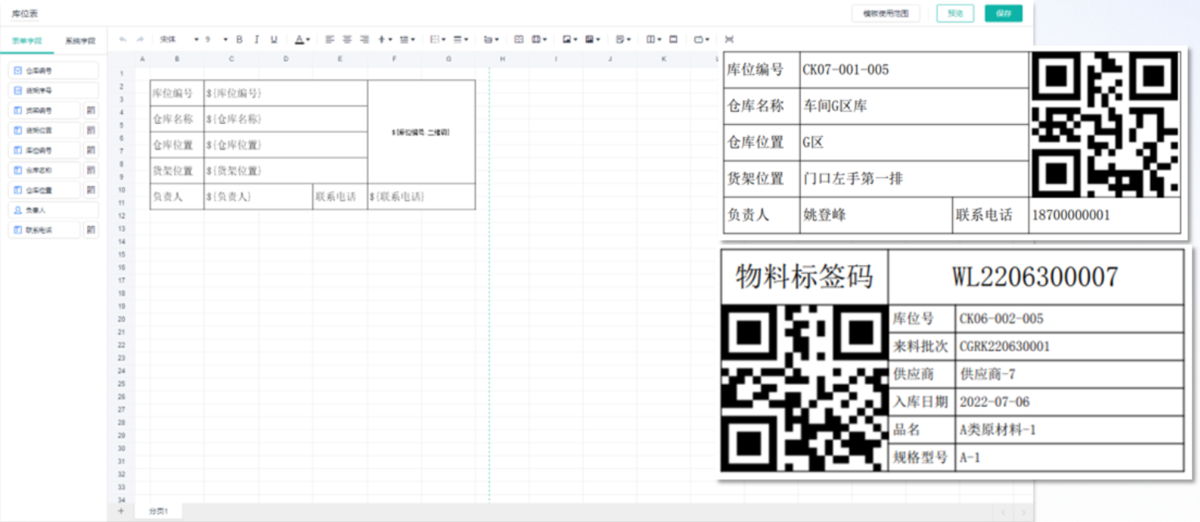Click the green 保存 save button
The image size is (1200, 522).
[x=1003, y=13]
